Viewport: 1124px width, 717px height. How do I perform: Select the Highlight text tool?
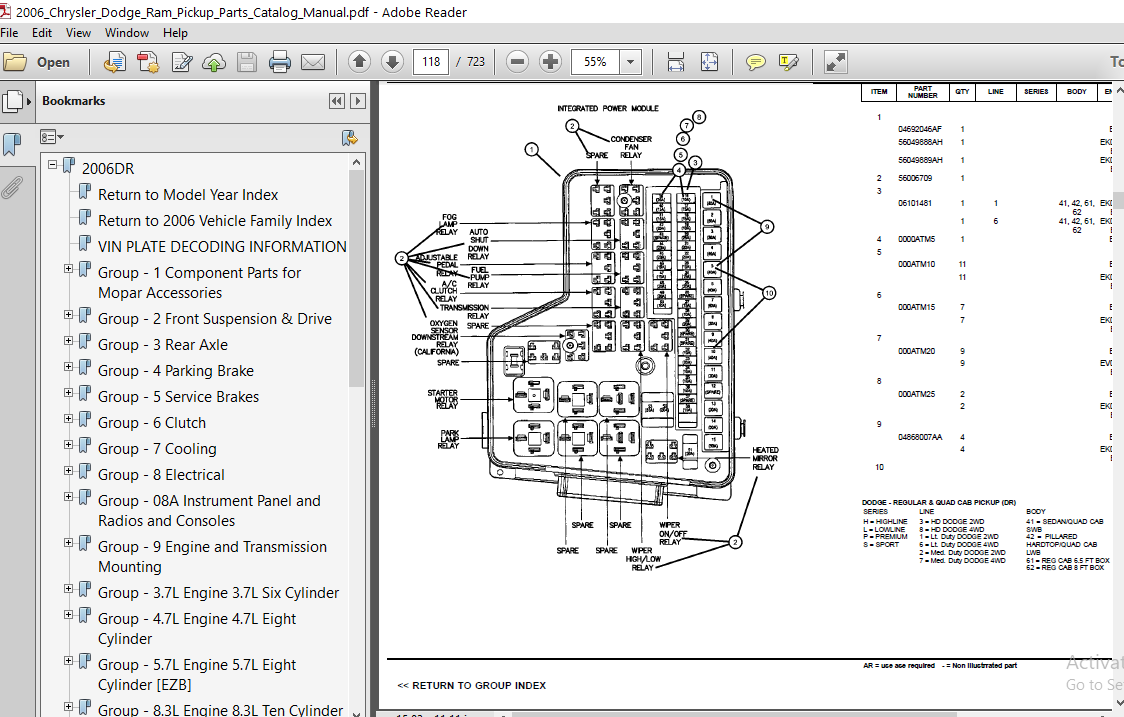coord(788,62)
